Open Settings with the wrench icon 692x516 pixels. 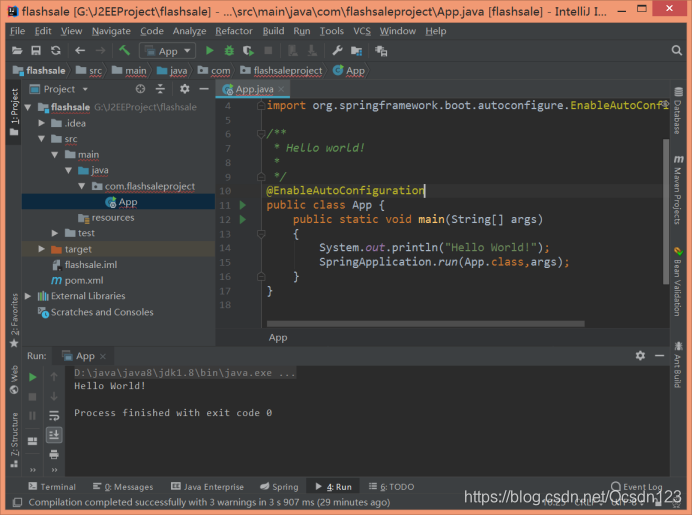tap(337, 51)
